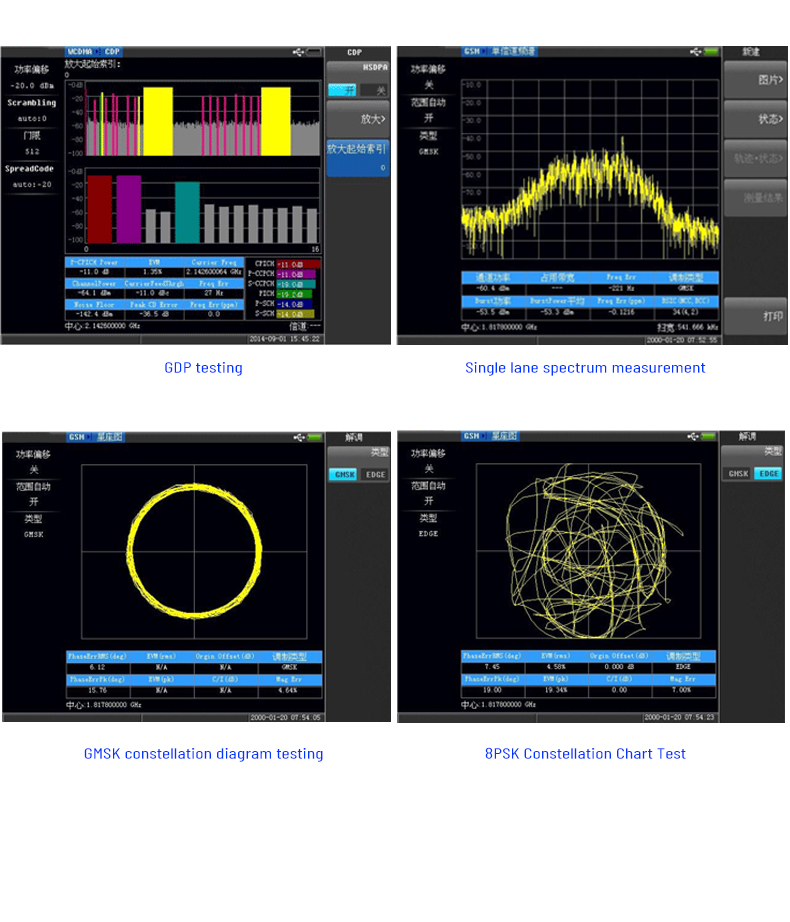The width and height of the screenshot is (790, 922).
Task: Turn HSDPA on with 开 toggle
Action: pos(344,90)
